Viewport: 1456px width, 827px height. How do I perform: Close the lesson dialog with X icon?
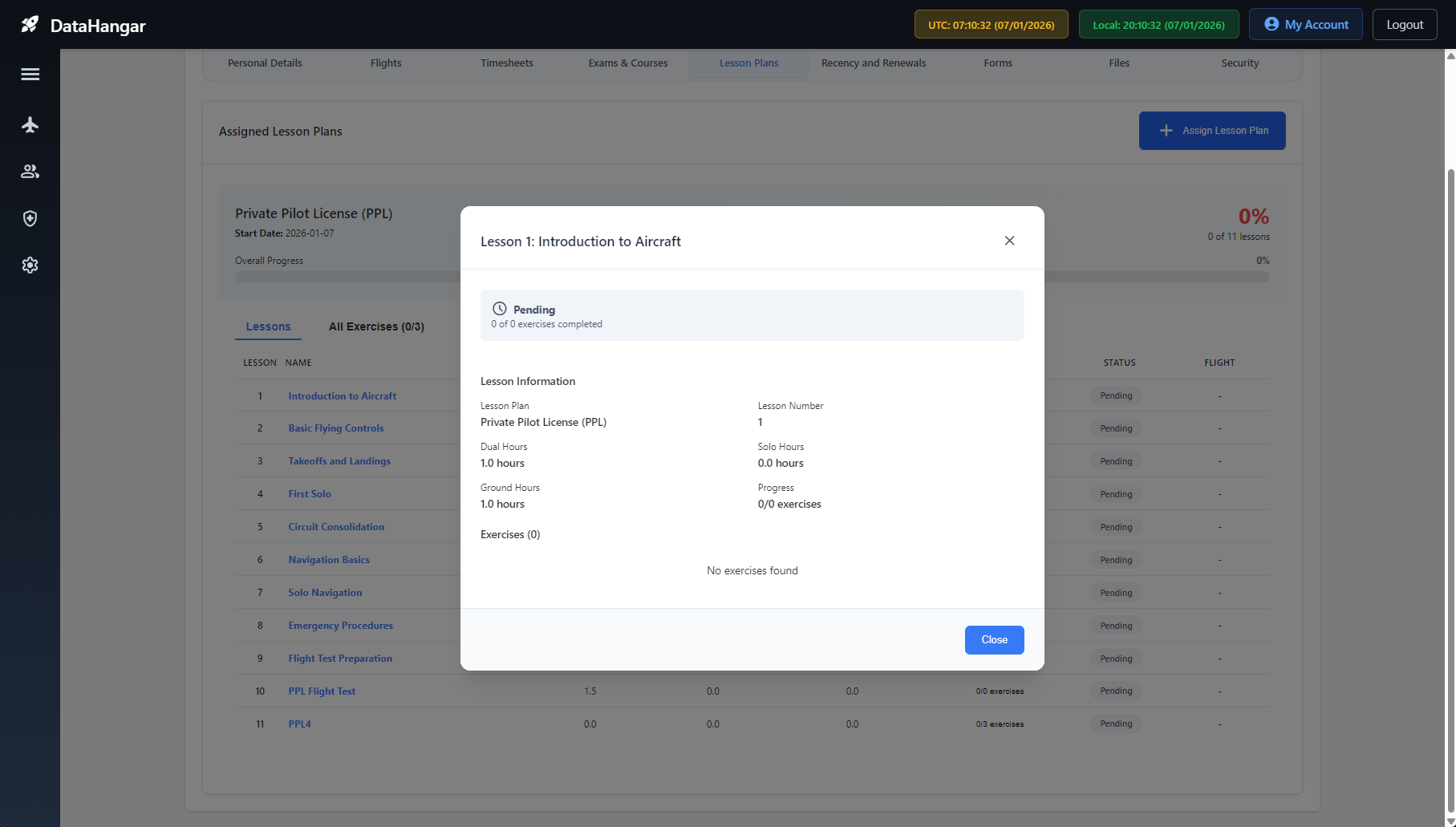(x=1009, y=241)
